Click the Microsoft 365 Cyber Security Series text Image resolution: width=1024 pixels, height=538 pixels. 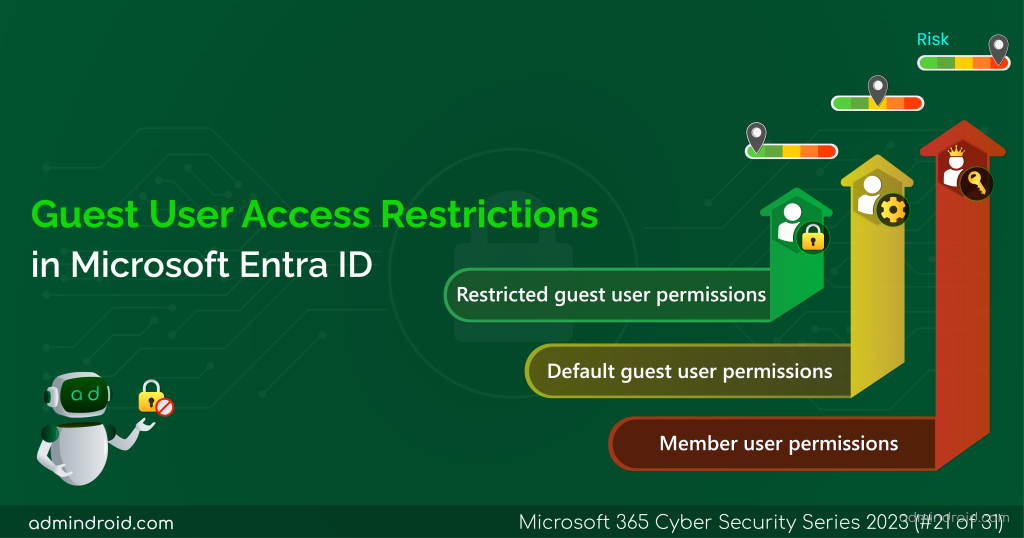click(x=713, y=522)
